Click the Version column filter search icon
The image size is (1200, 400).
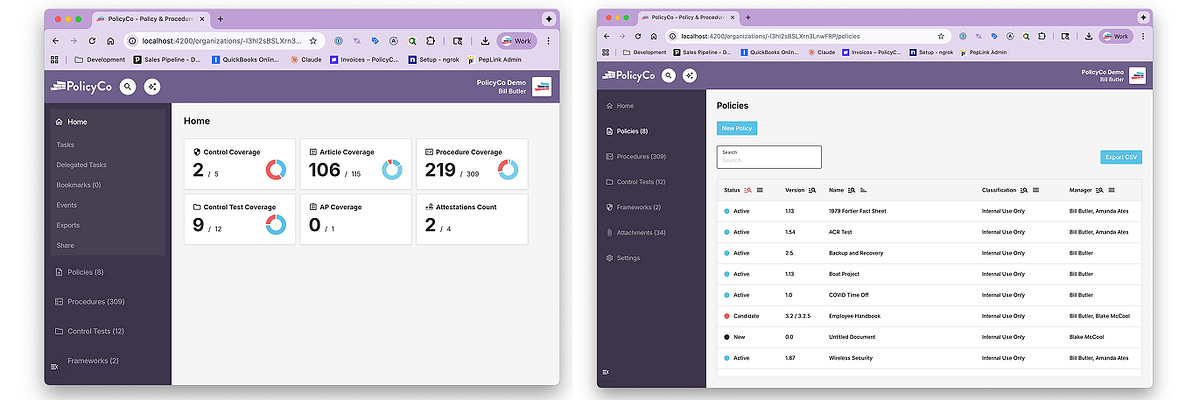812,190
